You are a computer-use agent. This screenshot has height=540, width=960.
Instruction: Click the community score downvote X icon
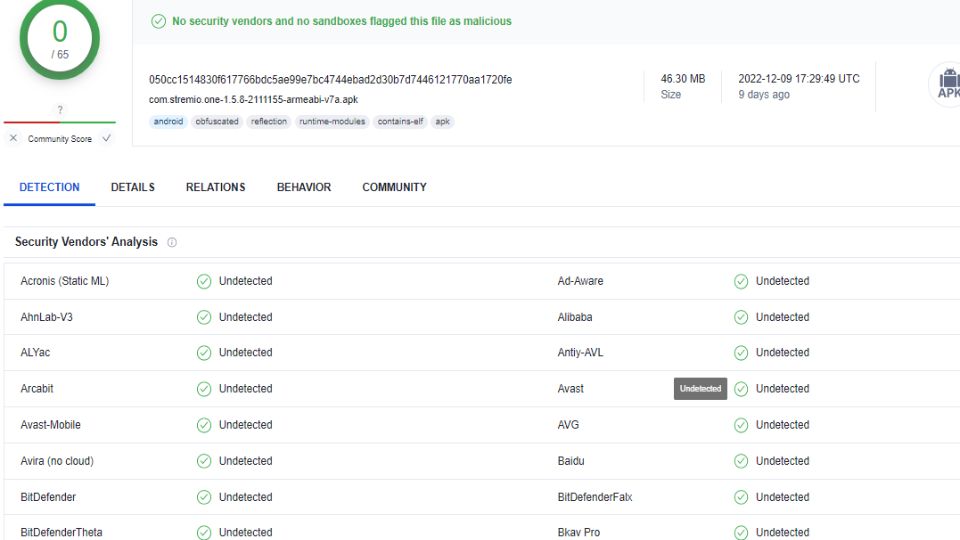(13, 138)
